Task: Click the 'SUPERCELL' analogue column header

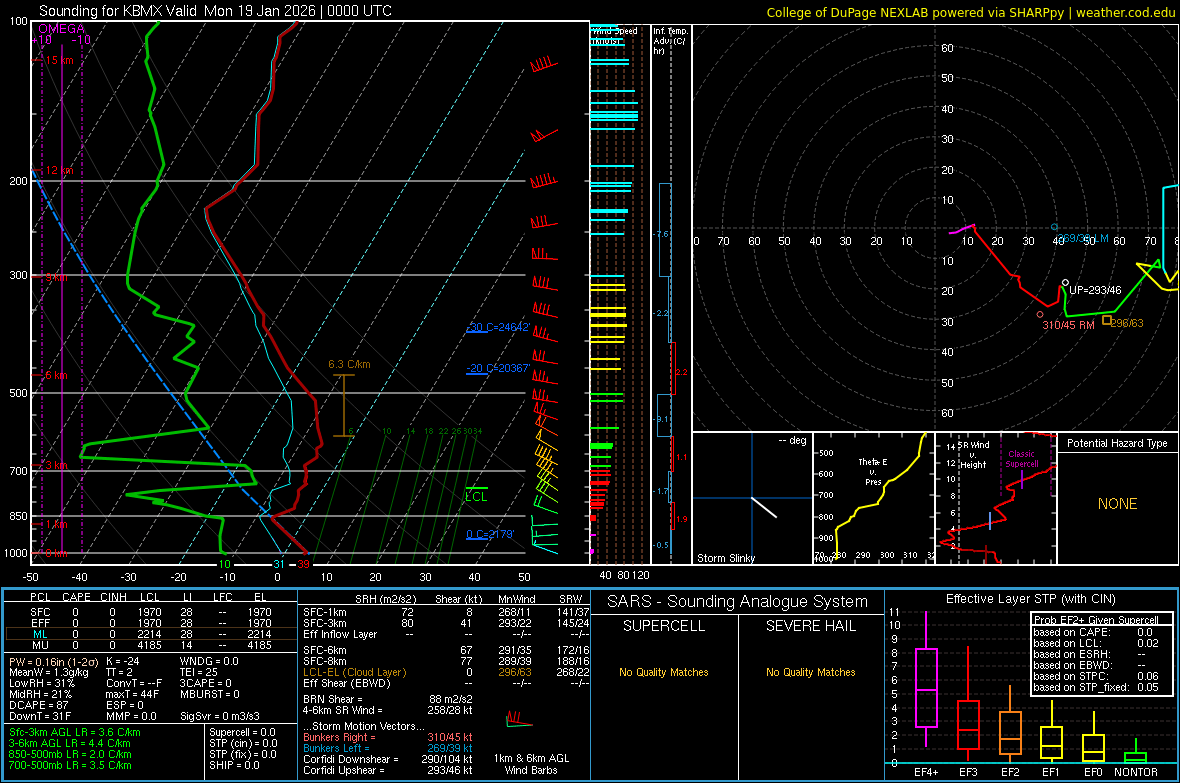Action: [663, 626]
